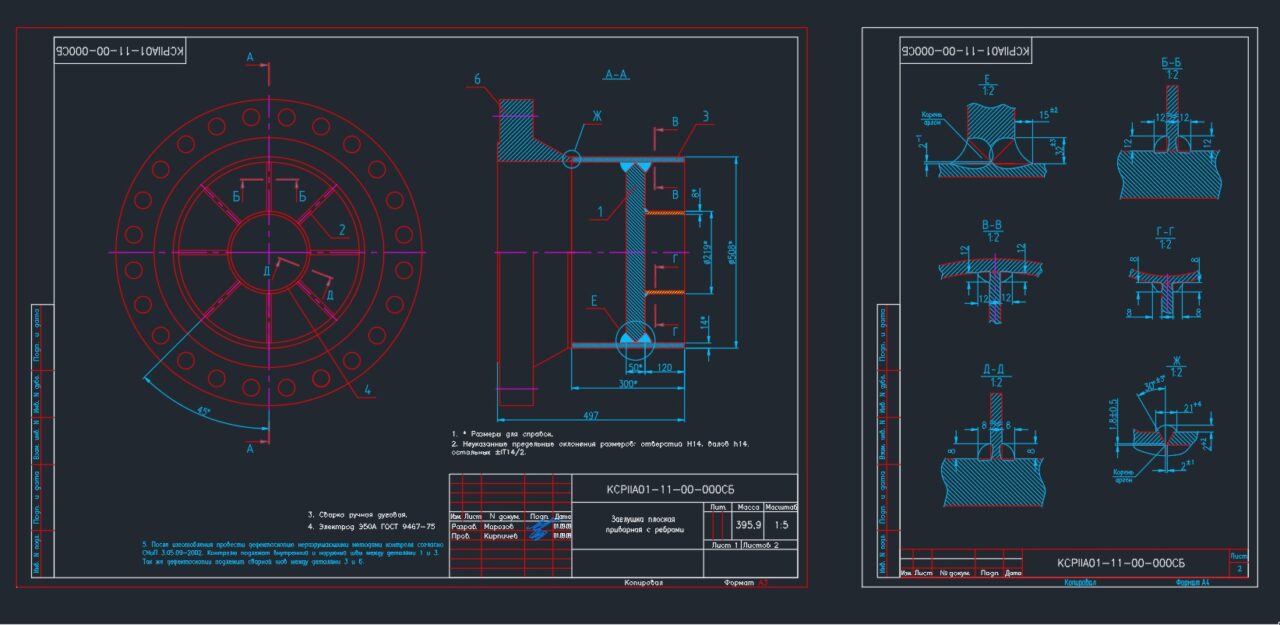The width and height of the screenshot is (1280, 625).
Task: Click callout number 6 on flange leader
Action: pos(478,79)
